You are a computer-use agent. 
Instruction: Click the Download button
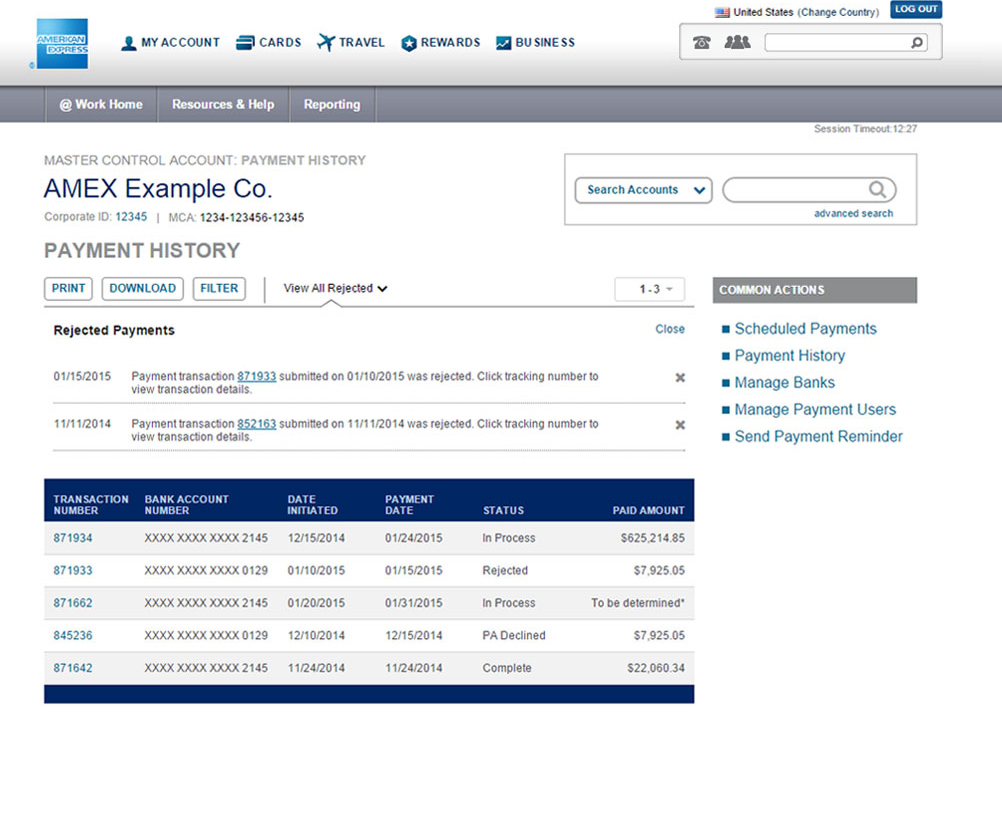coord(143,288)
